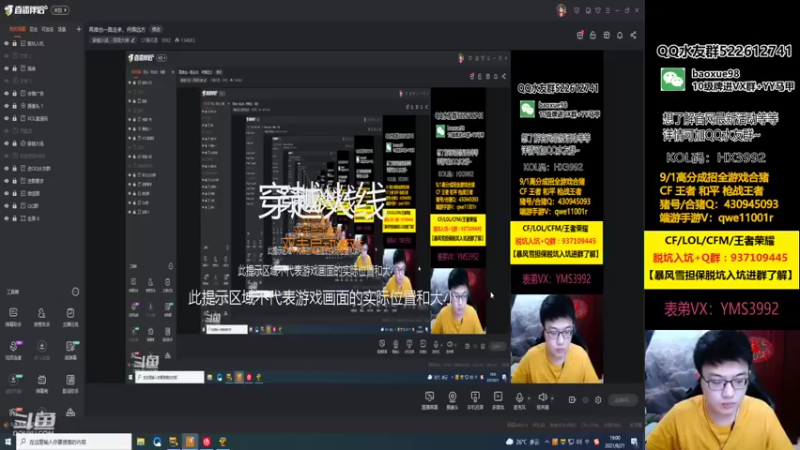Mute the 麦克风 microphone icon
The image size is (800, 450).
tap(519, 397)
